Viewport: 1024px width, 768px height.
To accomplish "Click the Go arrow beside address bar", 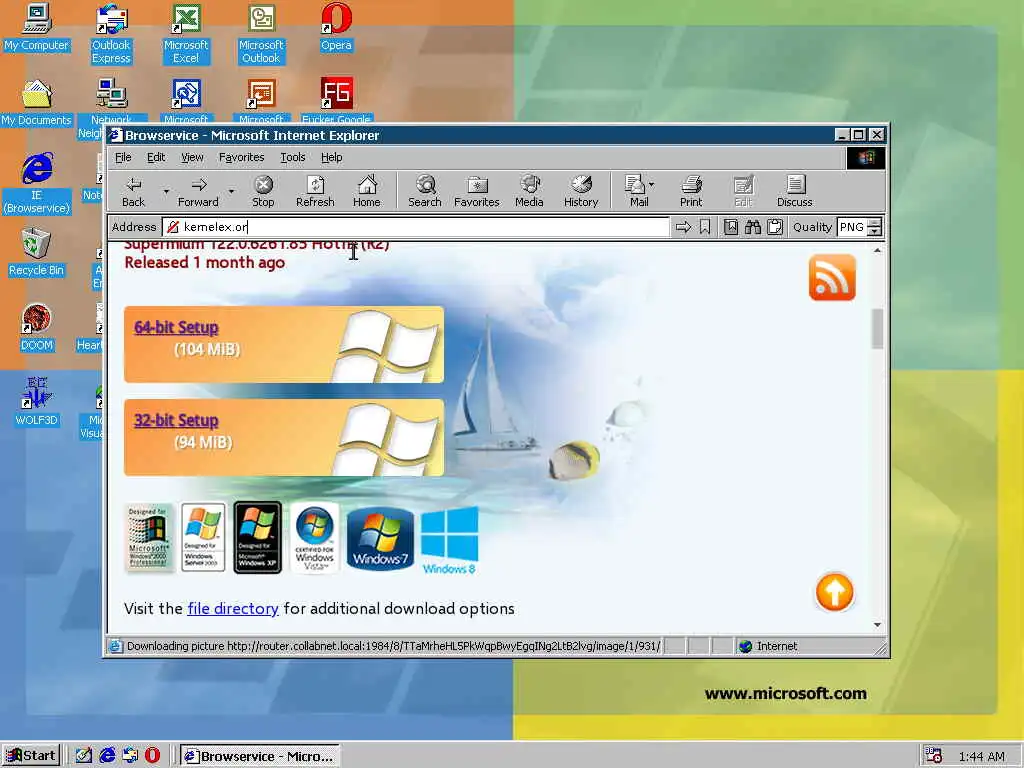I will pyautogui.click(x=683, y=227).
